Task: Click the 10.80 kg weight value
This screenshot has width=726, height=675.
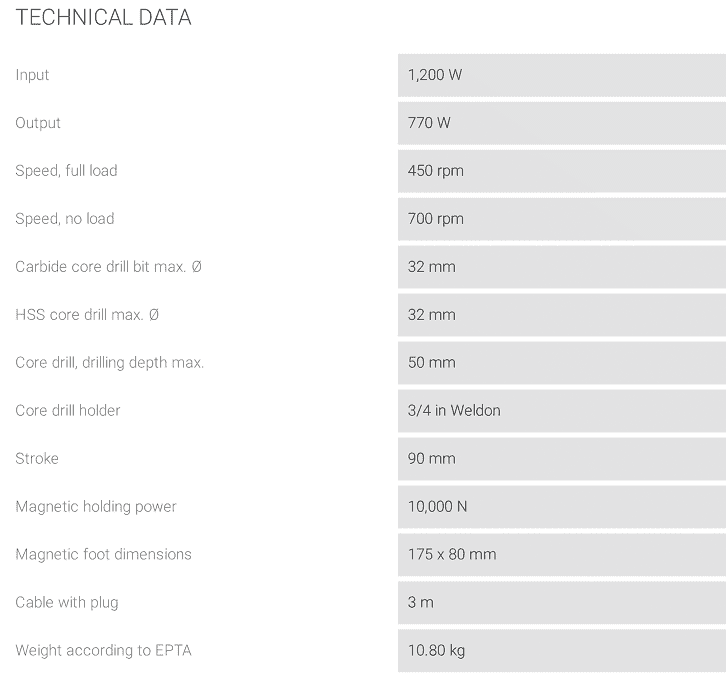Action: pos(436,651)
